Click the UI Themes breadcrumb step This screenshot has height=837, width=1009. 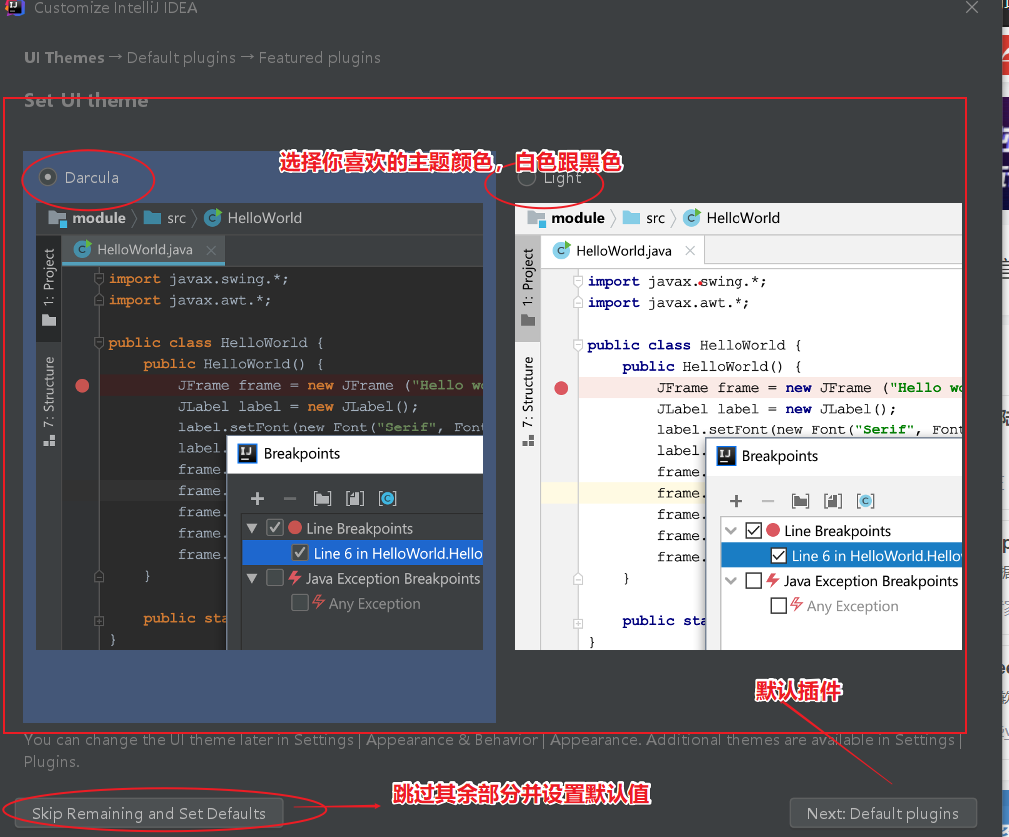(64, 58)
